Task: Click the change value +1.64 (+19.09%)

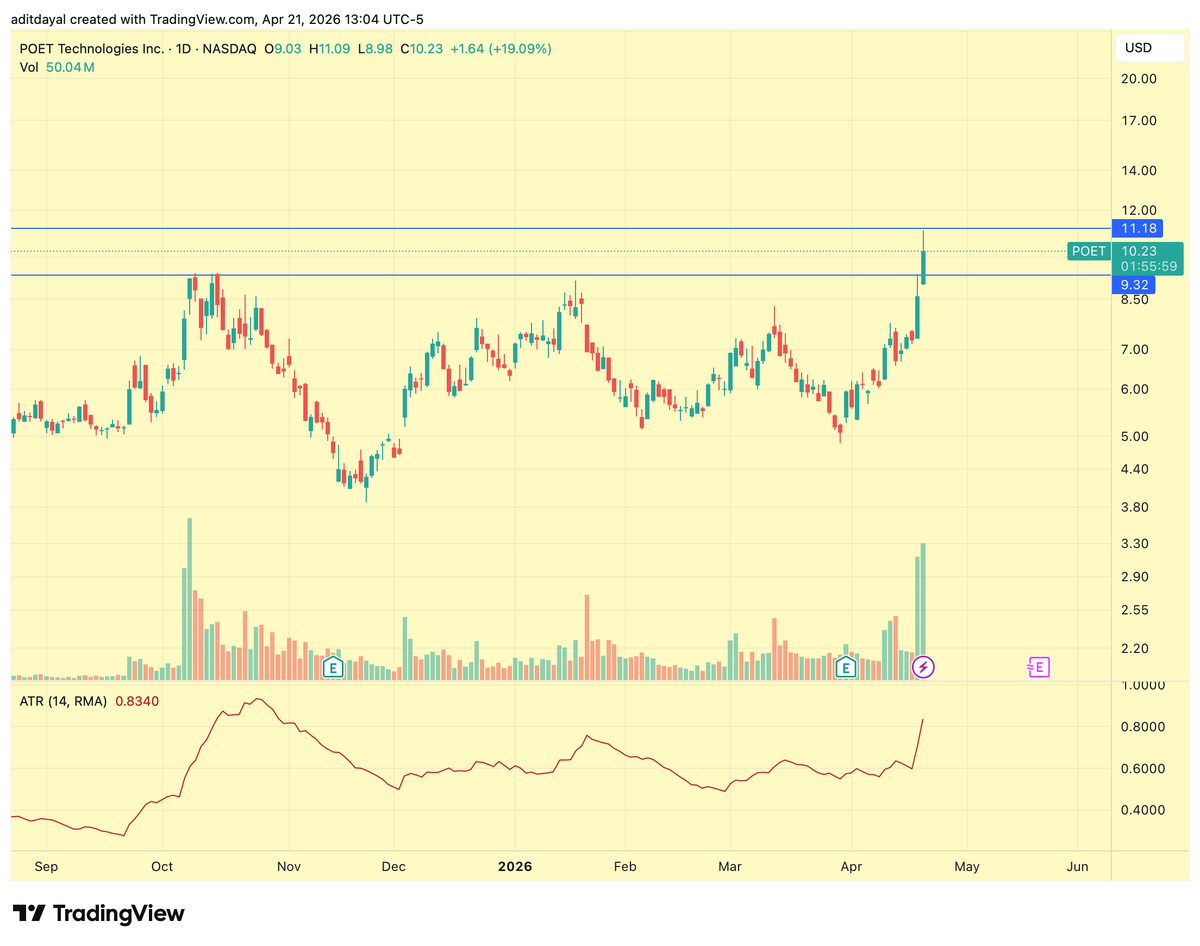Action: 500,48
